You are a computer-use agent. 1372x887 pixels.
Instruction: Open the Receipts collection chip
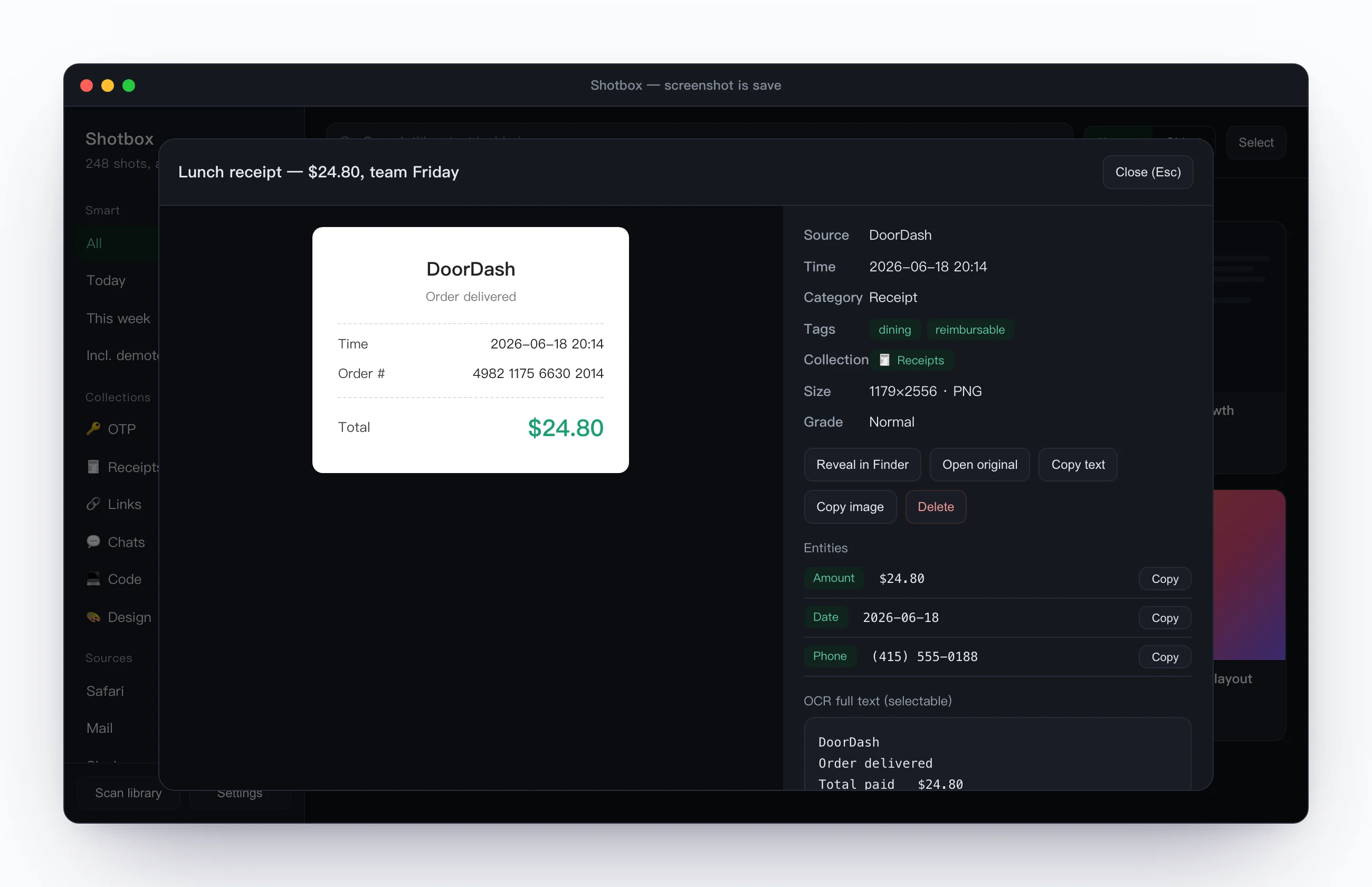(912, 360)
